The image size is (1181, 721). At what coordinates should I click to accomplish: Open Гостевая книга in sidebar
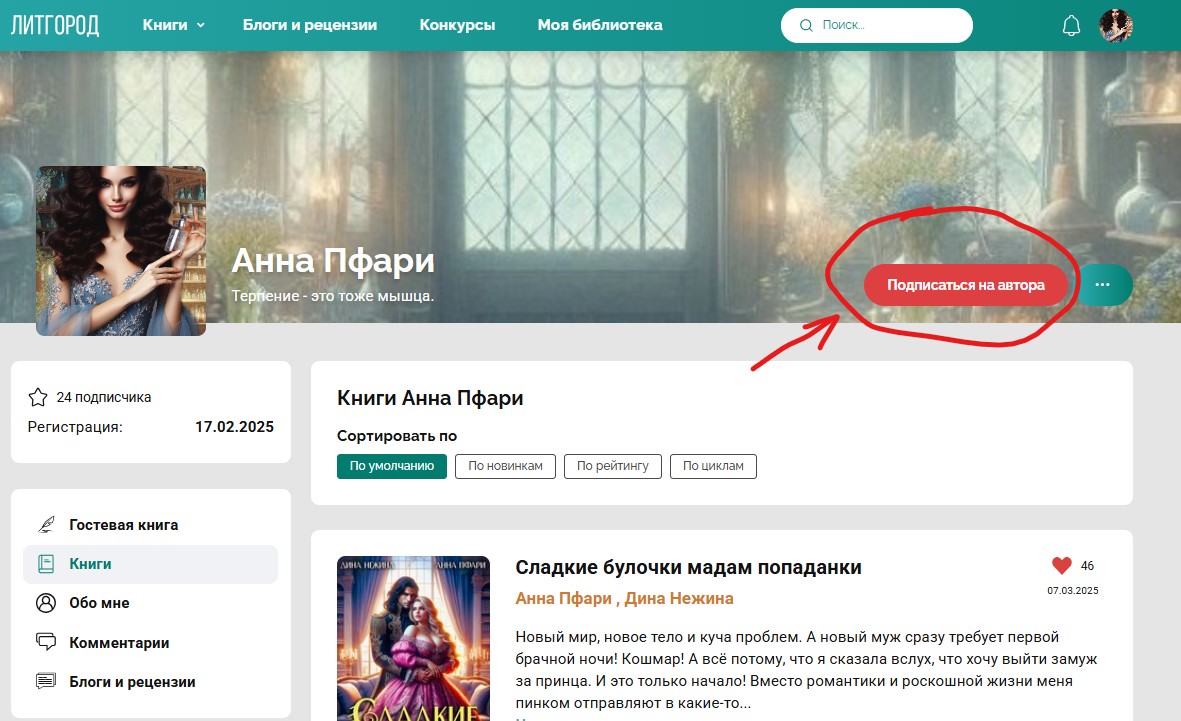point(124,525)
